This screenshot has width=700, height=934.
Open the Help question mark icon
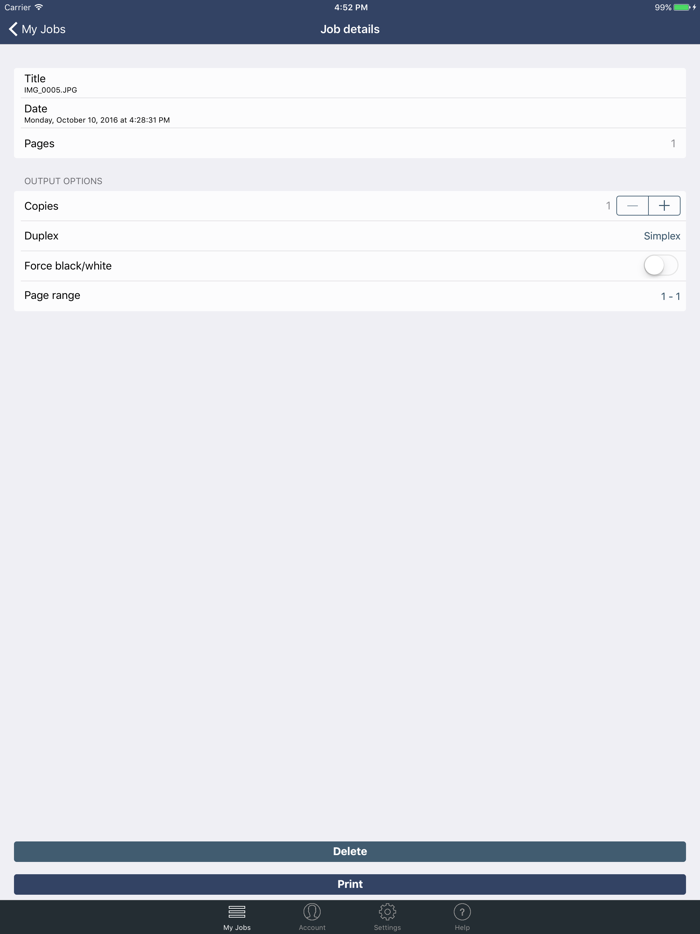click(x=462, y=913)
